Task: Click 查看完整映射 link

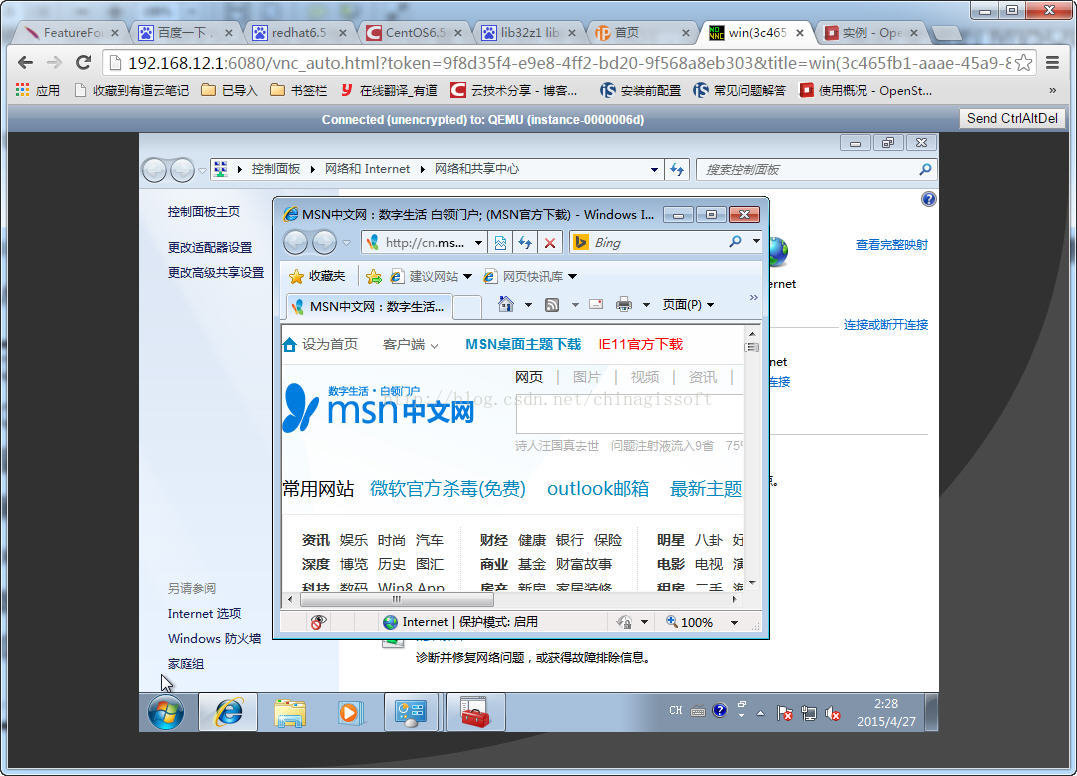Action: coord(892,244)
